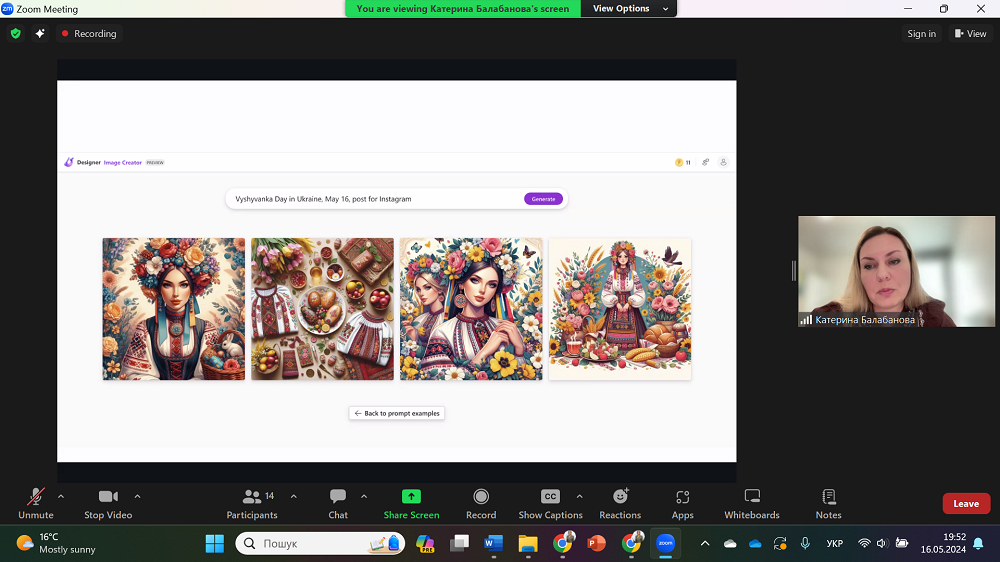This screenshot has width=1000, height=562.
Task: Click the Sign in button
Action: 921,34
